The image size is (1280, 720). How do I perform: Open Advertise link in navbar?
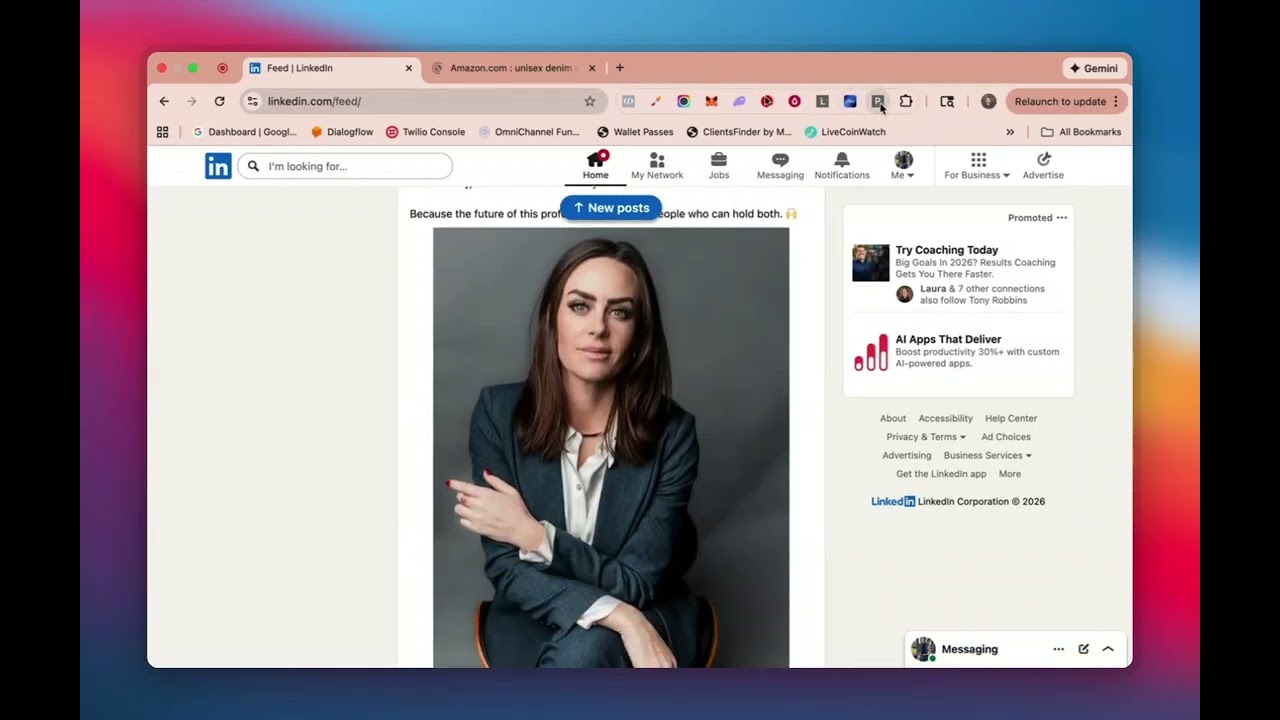[1043, 166]
